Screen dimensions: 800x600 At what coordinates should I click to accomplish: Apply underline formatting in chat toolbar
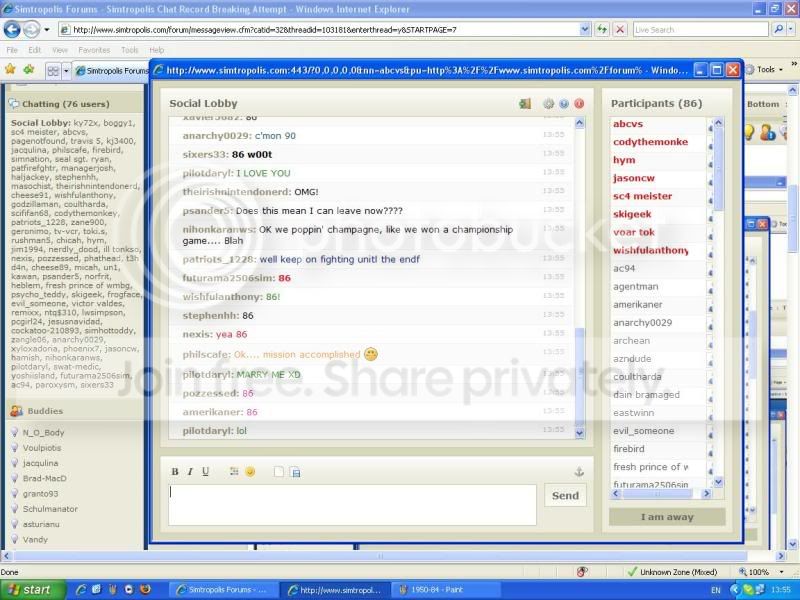click(205, 471)
